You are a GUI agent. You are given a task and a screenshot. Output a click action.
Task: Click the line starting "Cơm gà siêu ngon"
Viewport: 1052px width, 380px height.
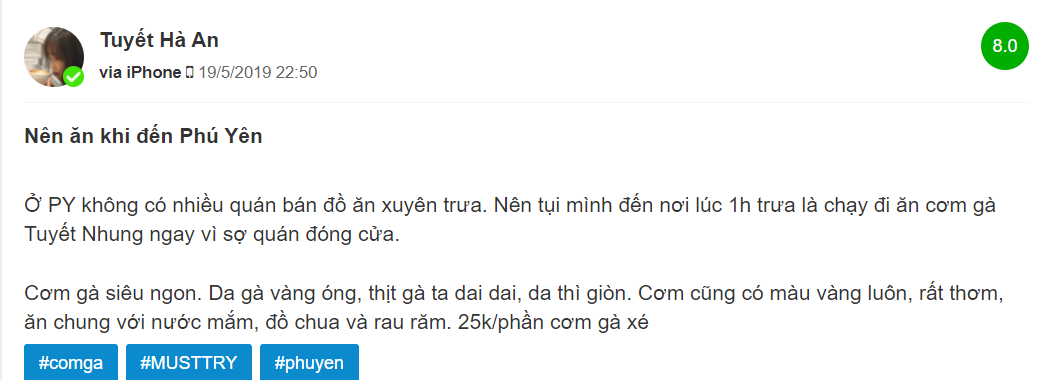click(513, 293)
